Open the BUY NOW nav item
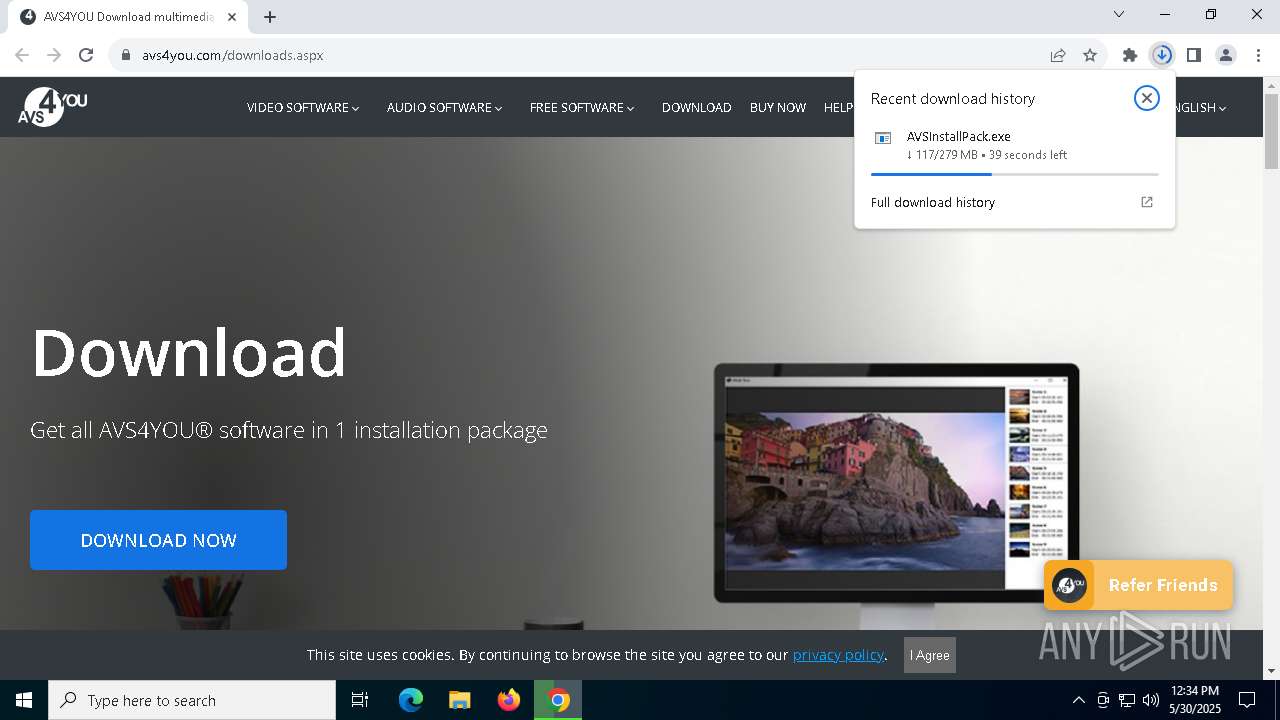Screen dimensions: 1280x720 click(778, 107)
